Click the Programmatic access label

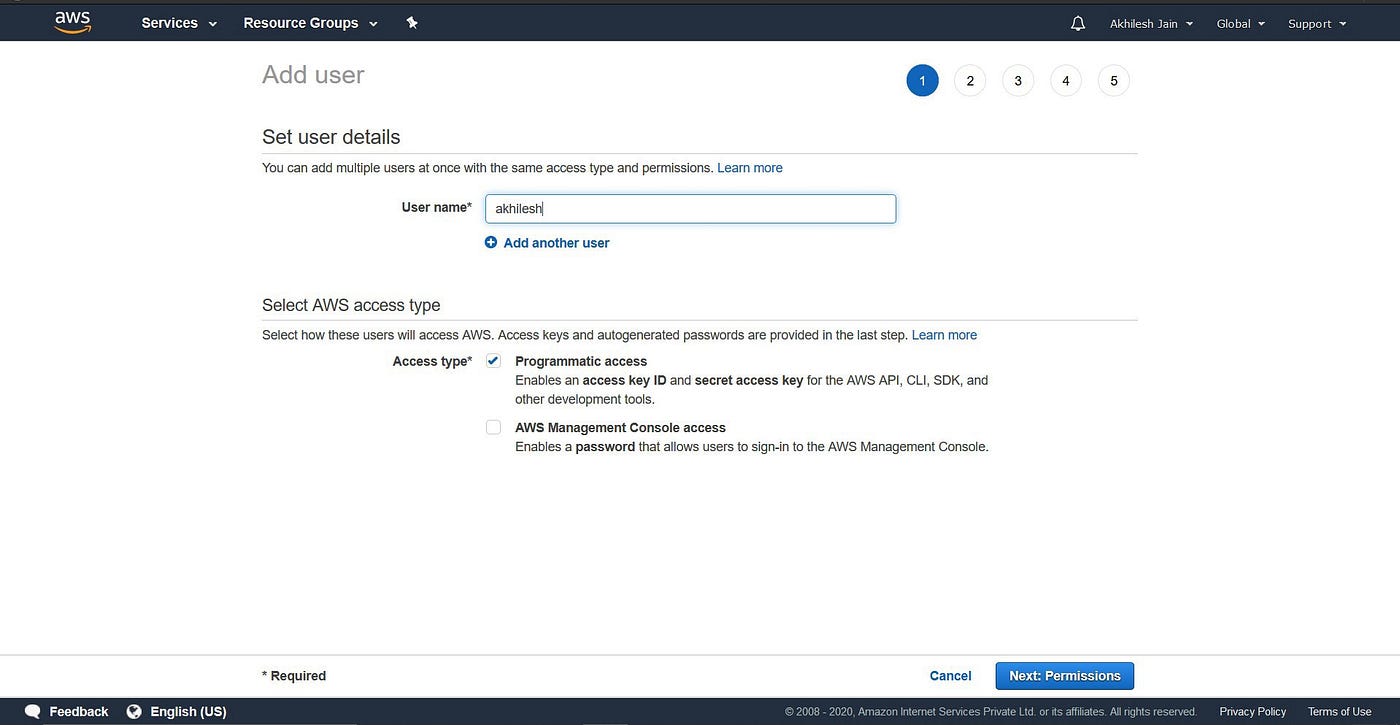coord(581,361)
